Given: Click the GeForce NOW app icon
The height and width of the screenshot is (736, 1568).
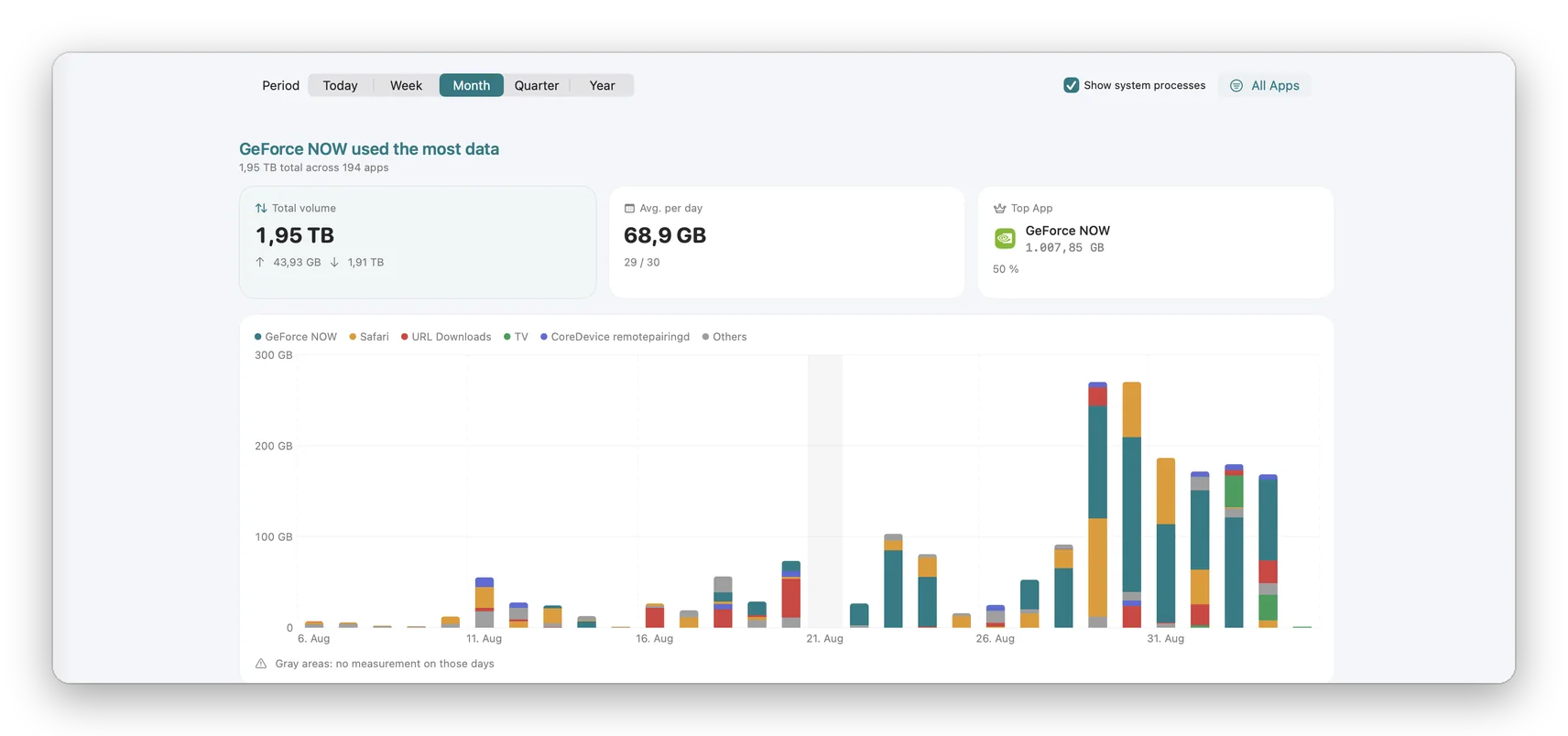Looking at the screenshot, I should point(1005,239).
